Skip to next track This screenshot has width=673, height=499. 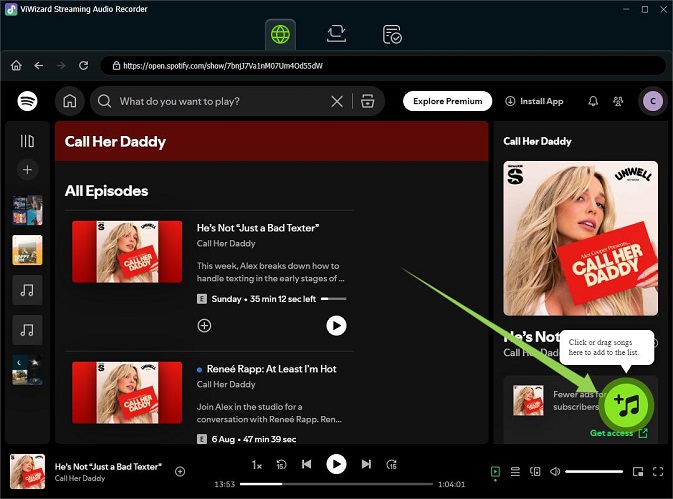pos(366,464)
